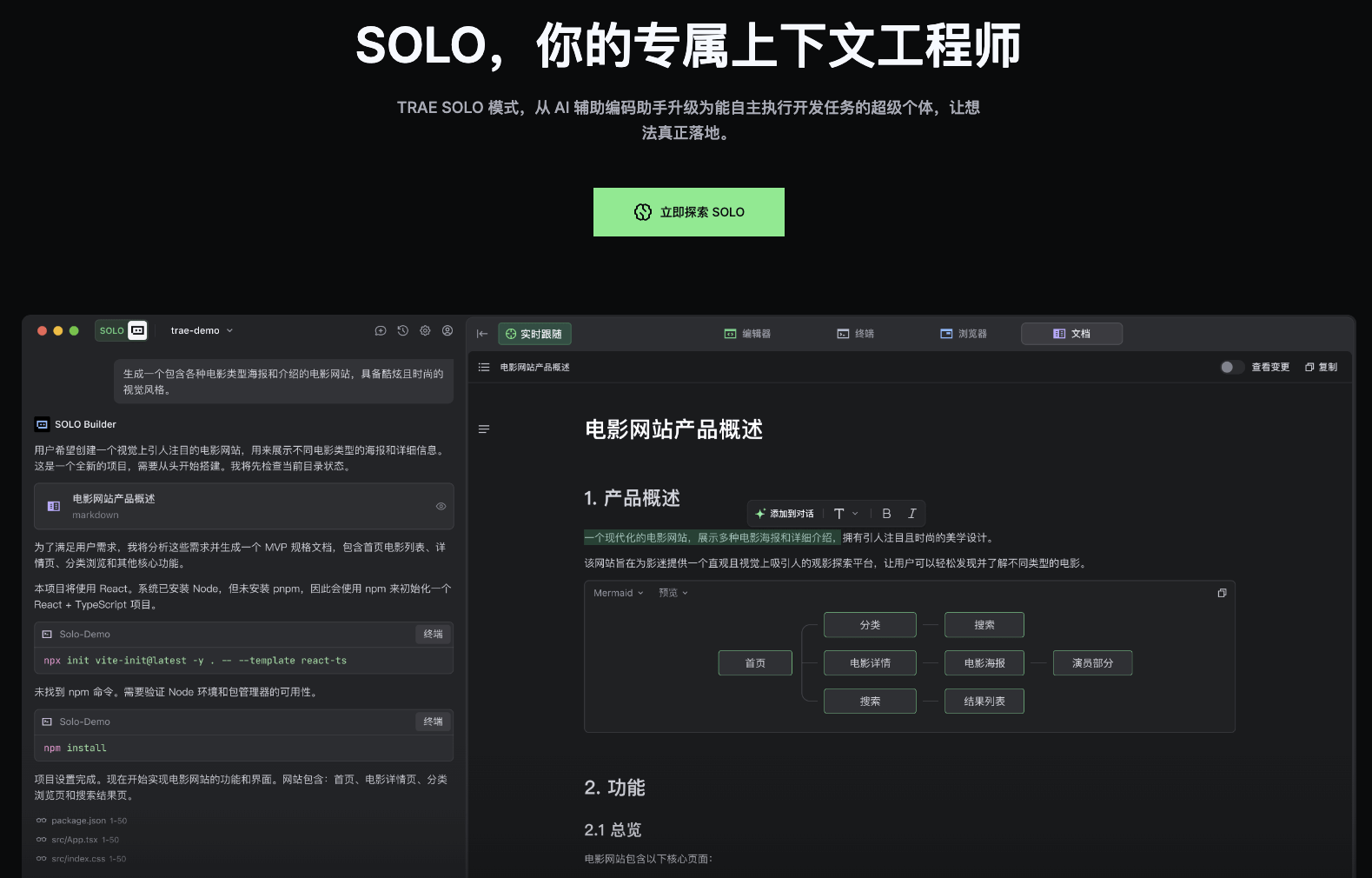Viewport: 1372px width, 878px height.
Task: Apply bold with the B icon
Action: pos(886,514)
